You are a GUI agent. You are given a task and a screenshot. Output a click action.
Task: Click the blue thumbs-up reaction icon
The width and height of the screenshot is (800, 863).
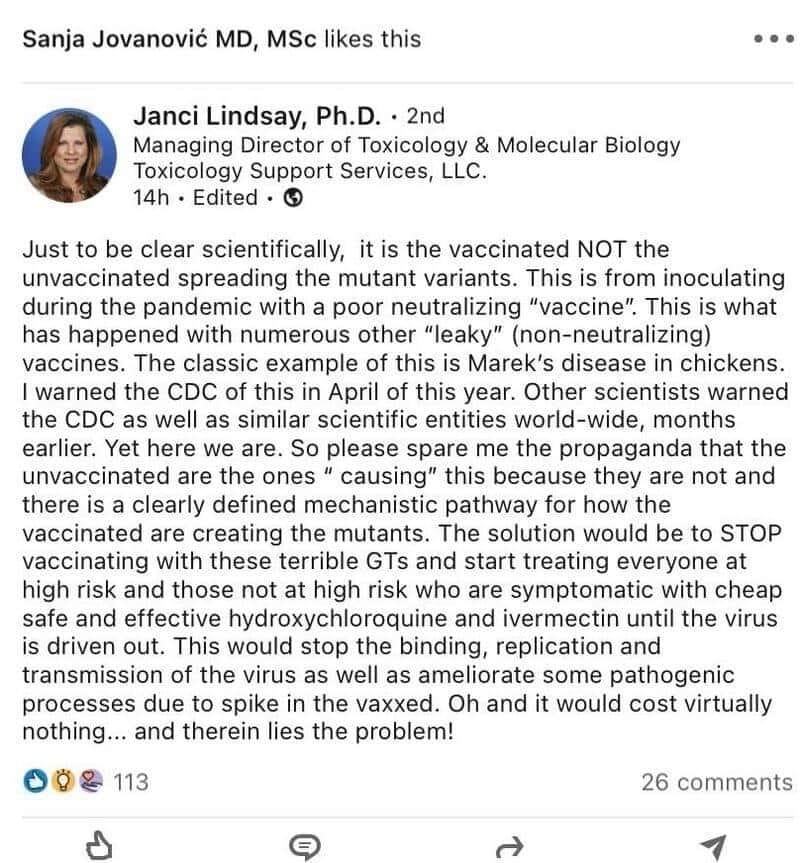35,781
